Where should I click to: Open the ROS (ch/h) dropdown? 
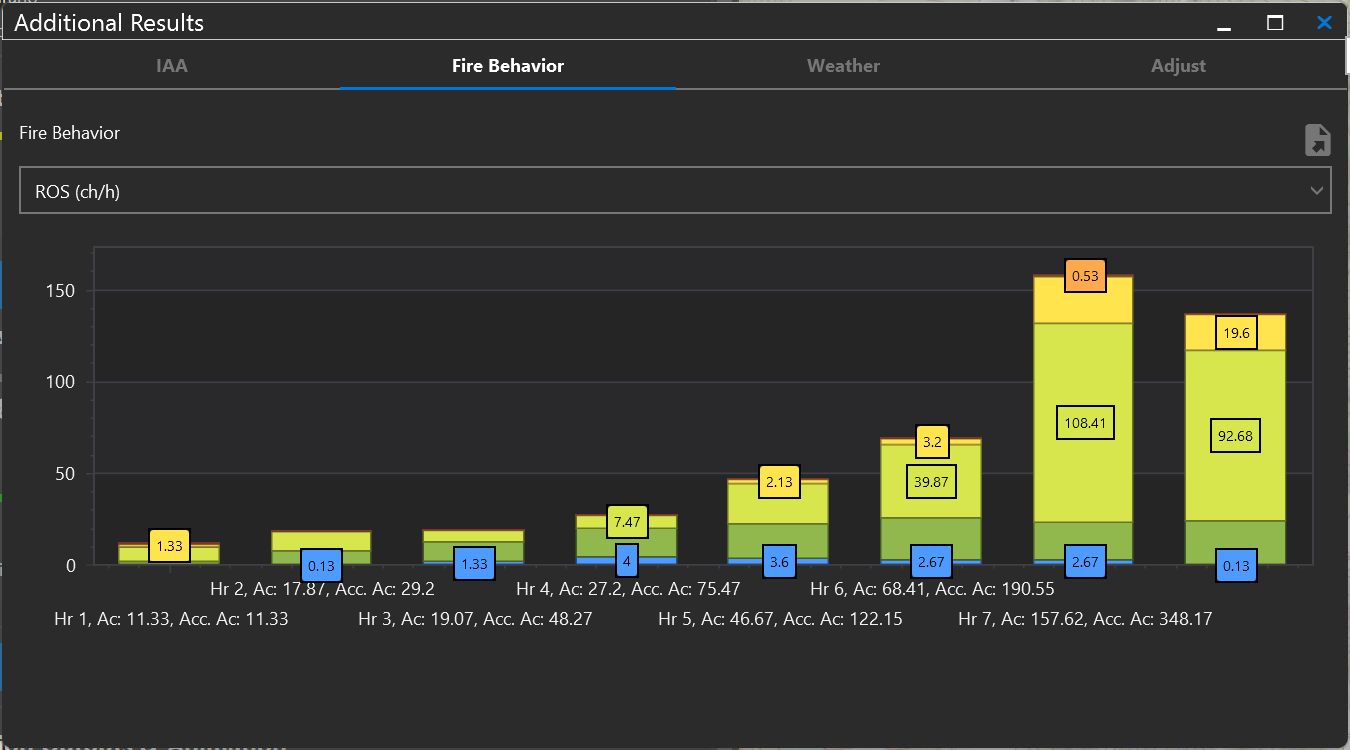click(675, 191)
